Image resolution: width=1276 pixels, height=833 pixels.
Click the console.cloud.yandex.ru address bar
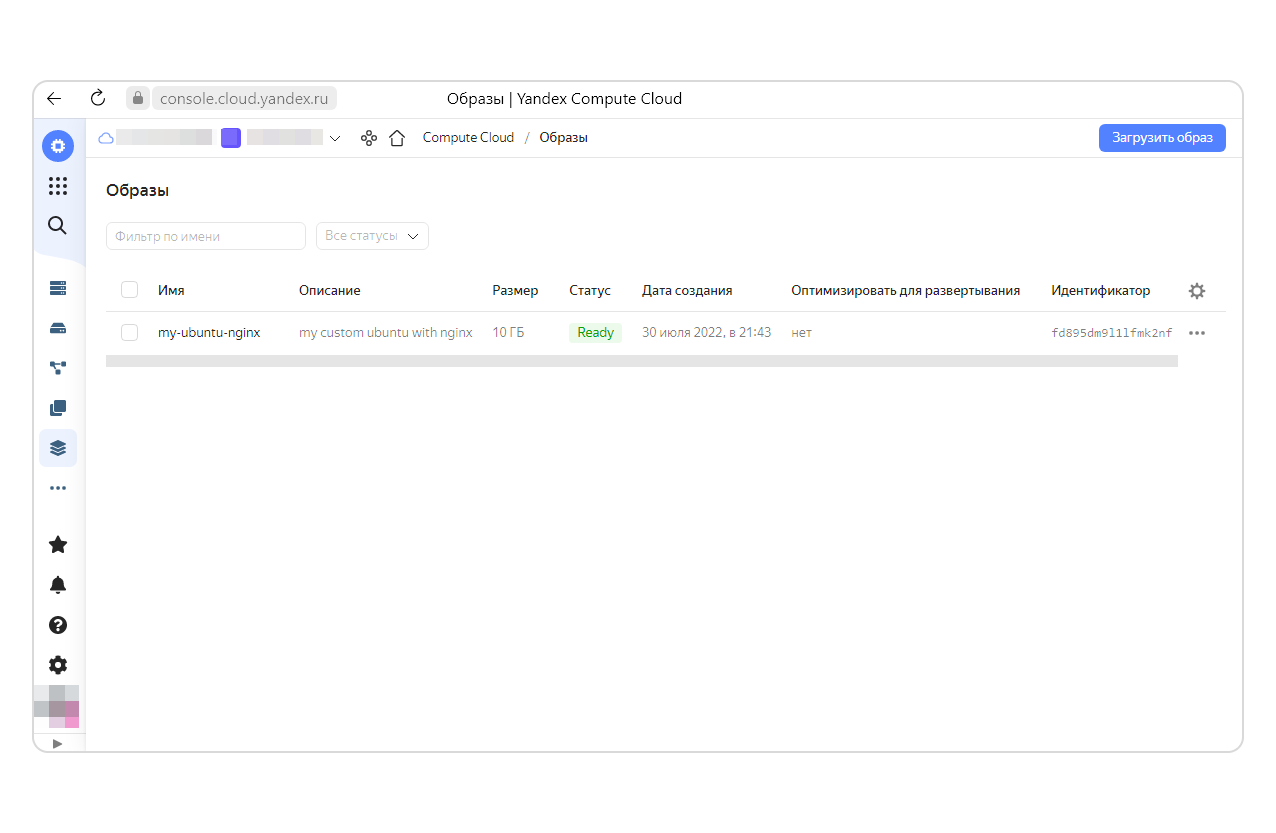(x=244, y=98)
